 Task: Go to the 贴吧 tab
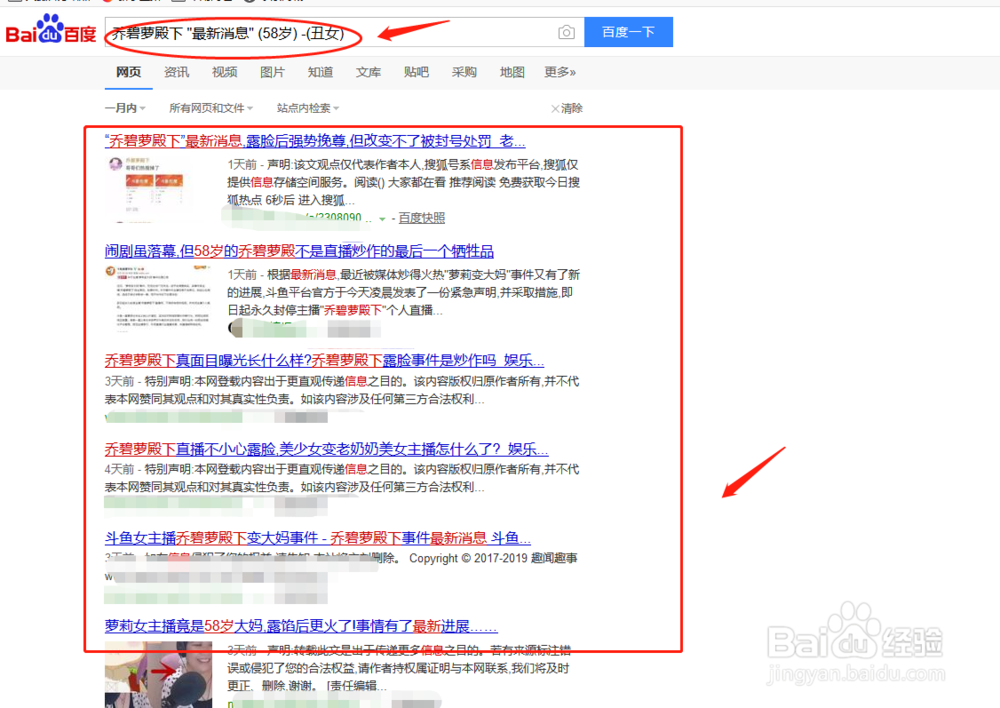[416, 72]
